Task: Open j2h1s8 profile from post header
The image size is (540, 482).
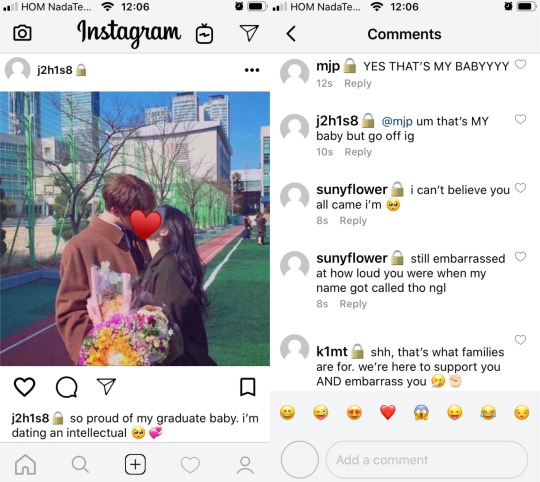Action: [55, 70]
